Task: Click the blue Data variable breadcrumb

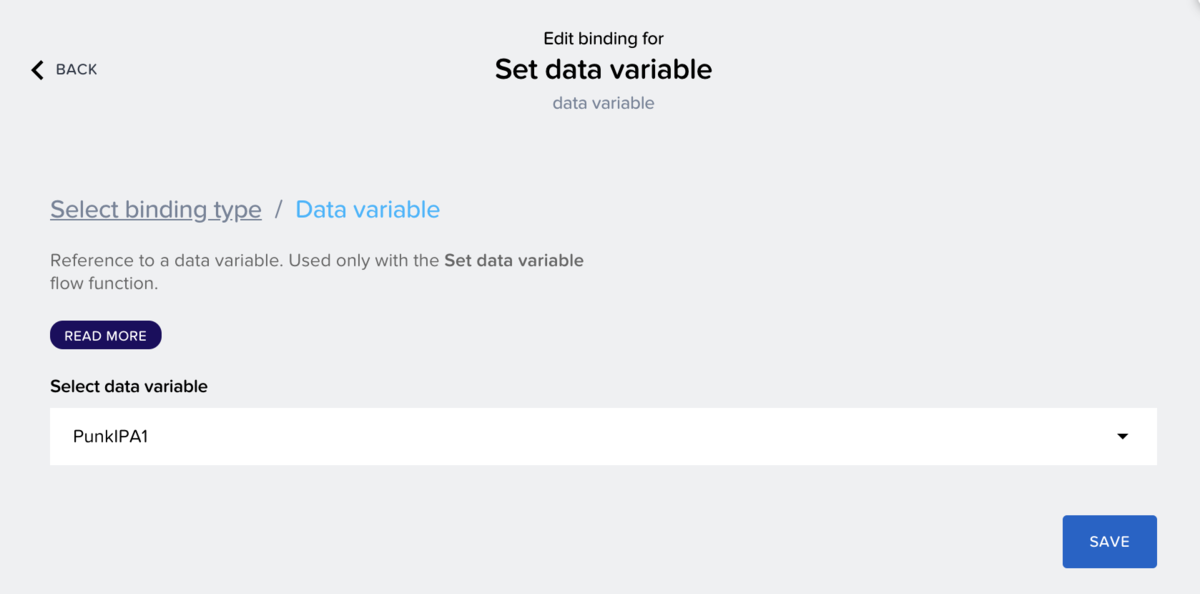Action: [x=367, y=210]
